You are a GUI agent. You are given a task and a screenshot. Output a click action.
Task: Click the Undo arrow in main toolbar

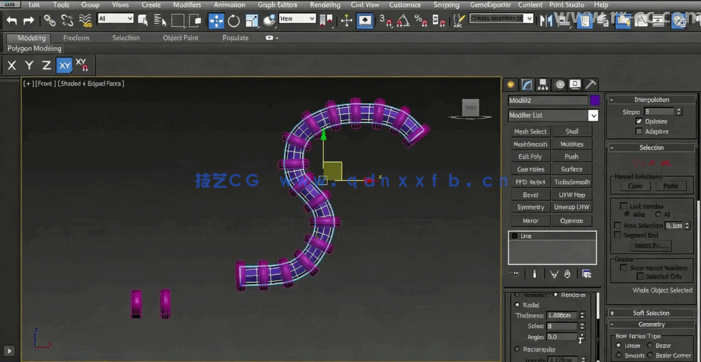point(12,21)
